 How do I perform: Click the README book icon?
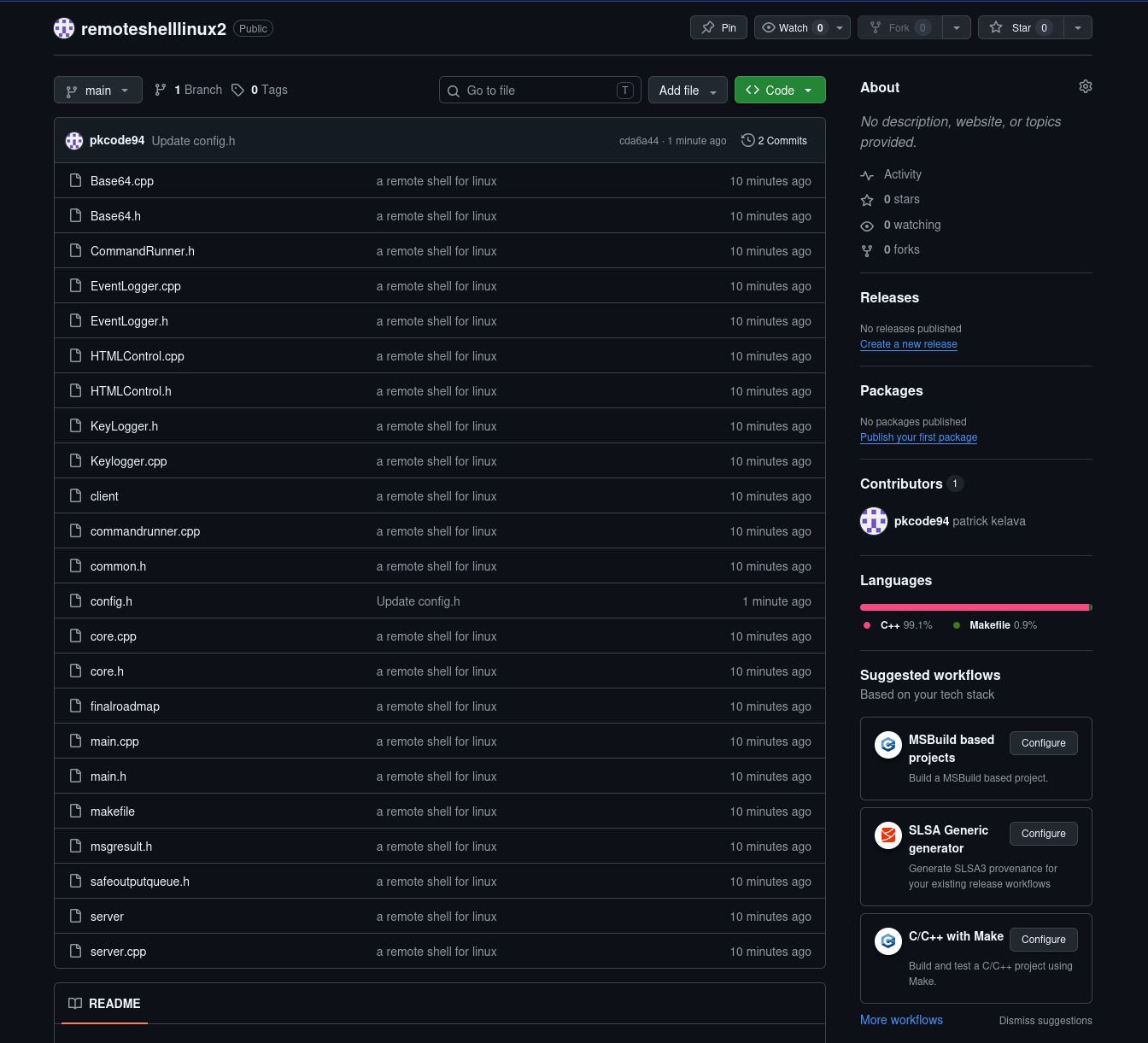click(x=75, y=1004)
